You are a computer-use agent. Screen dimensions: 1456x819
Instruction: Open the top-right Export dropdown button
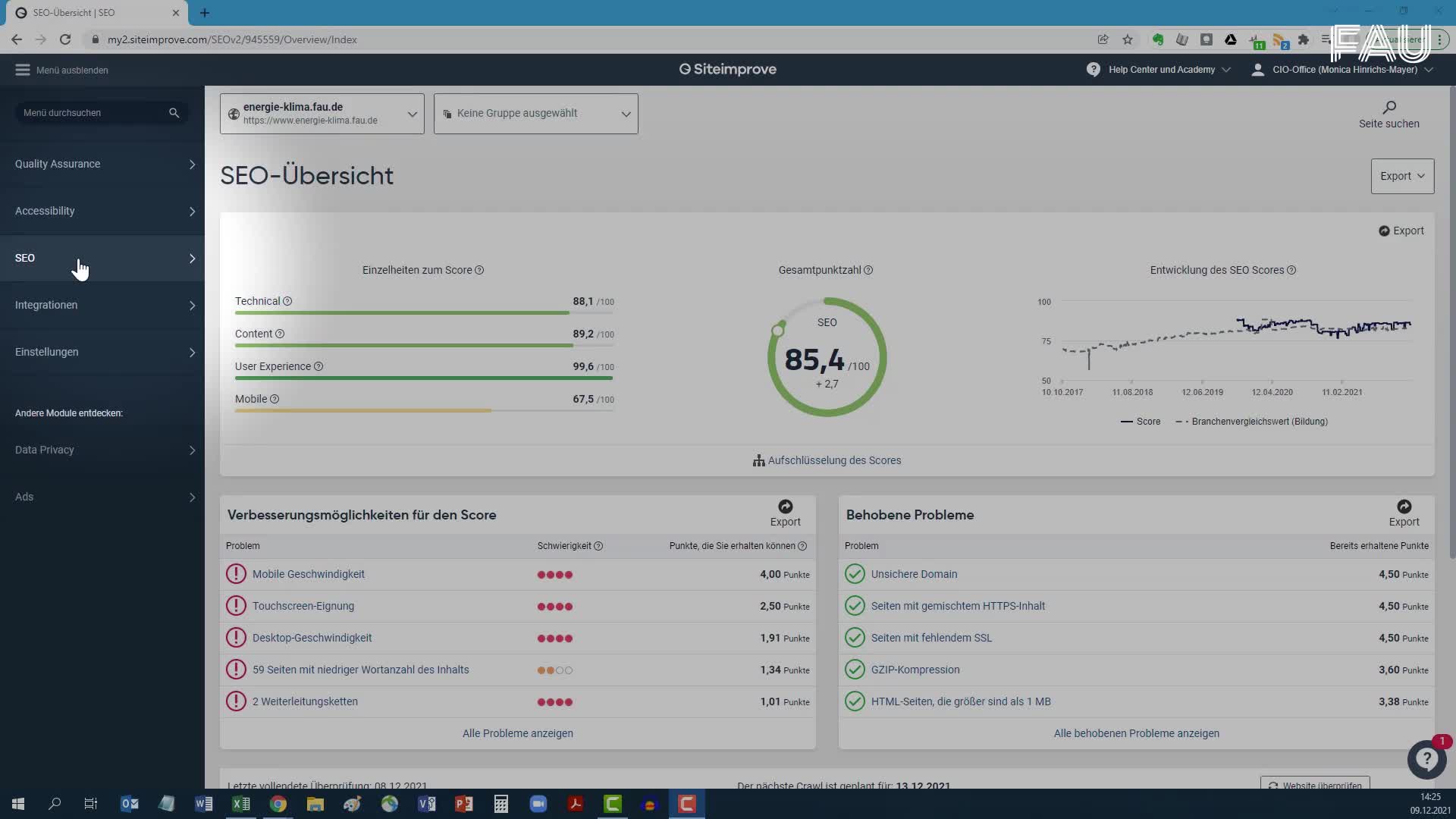coord(1401,176)
